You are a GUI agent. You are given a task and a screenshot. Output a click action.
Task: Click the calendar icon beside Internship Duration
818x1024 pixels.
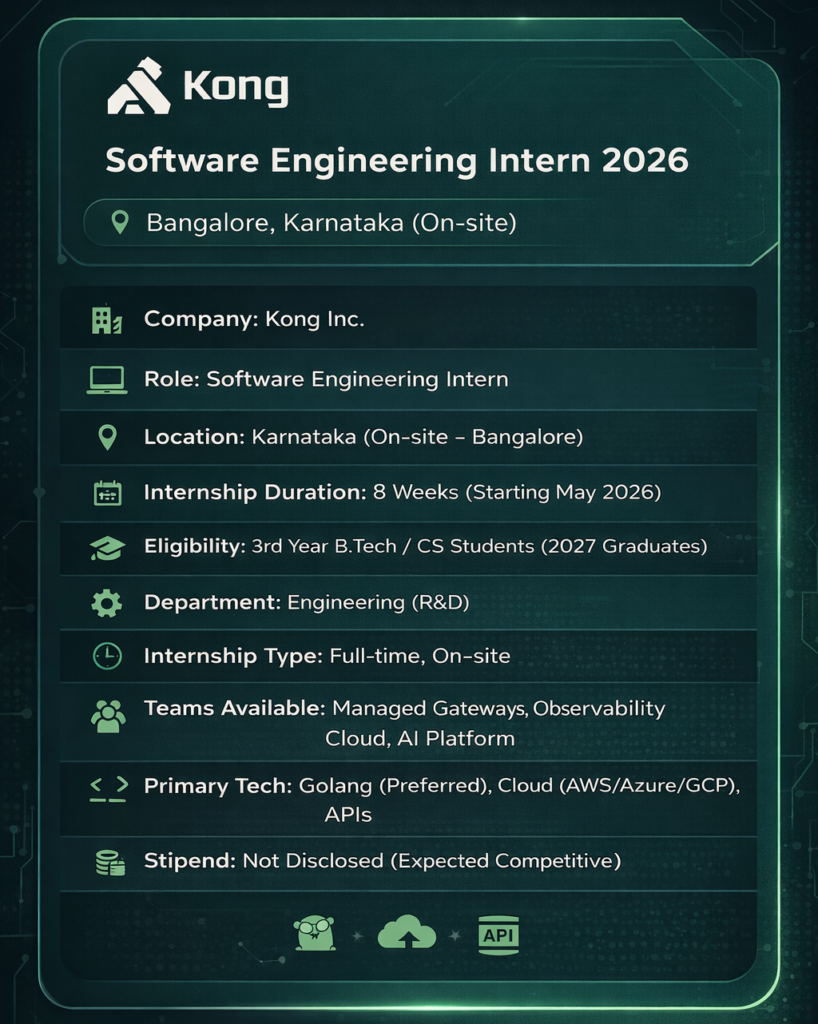107,493
